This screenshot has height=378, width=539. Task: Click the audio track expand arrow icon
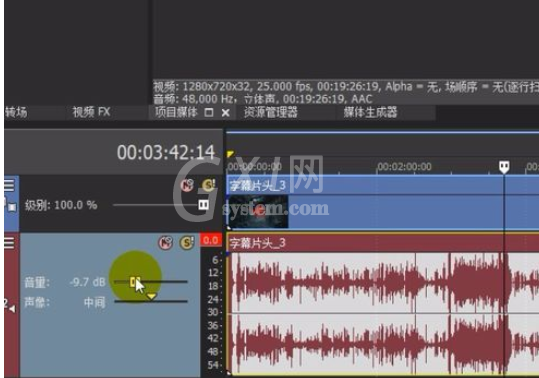(x=12, y=309)
